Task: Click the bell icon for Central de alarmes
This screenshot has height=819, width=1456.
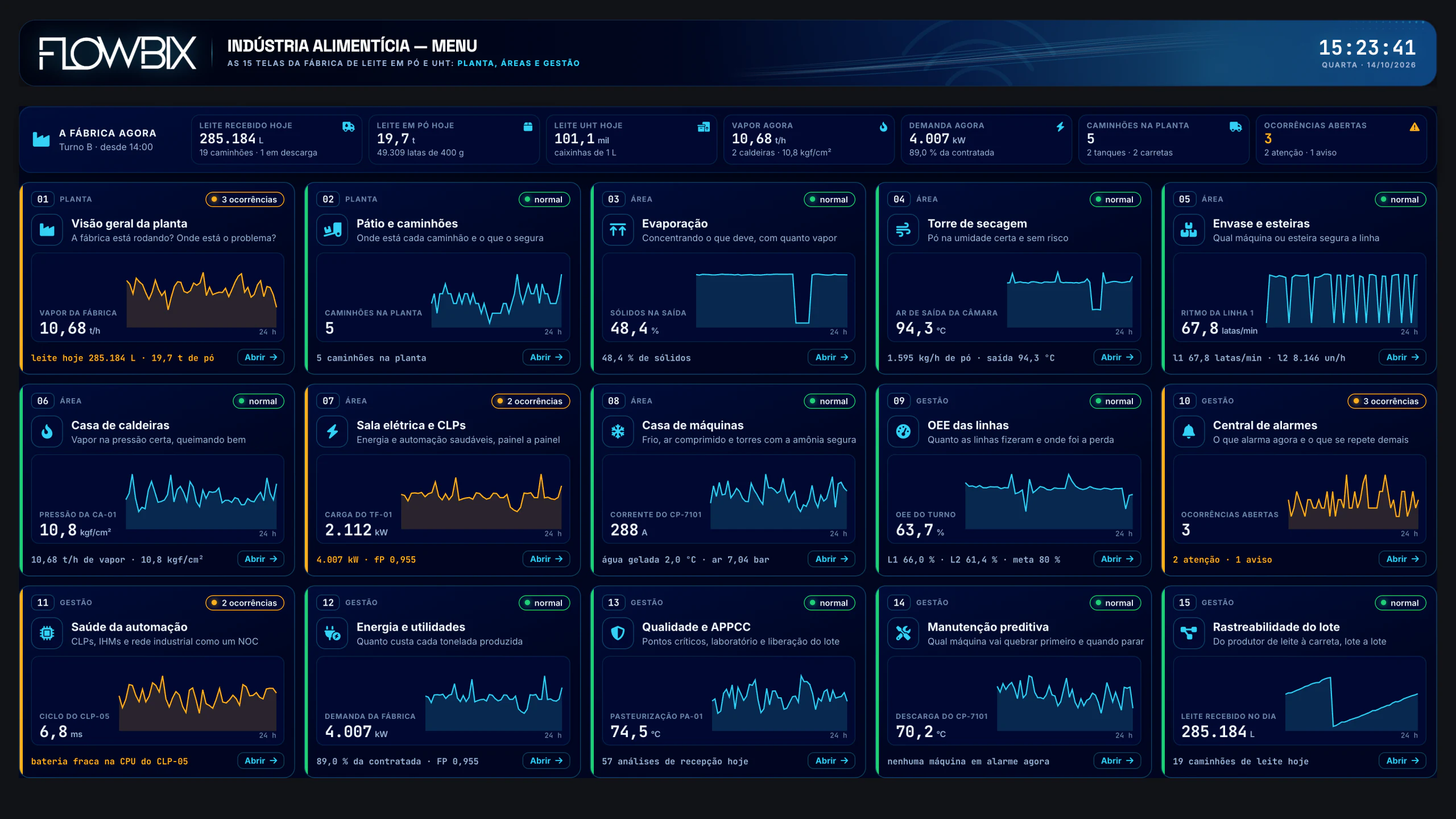Action: (1189, 432)
